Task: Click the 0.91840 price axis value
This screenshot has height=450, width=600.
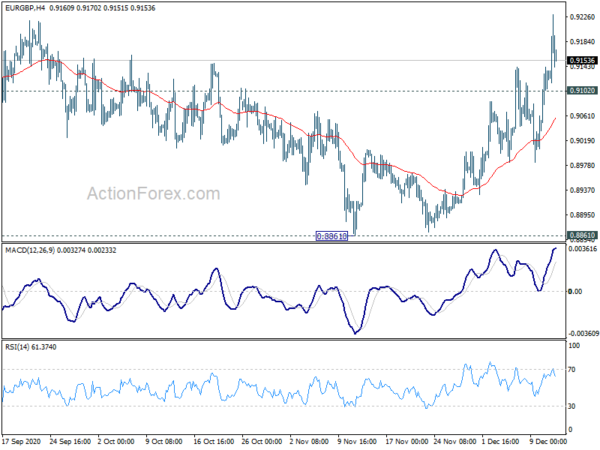Action: point(582,42)
